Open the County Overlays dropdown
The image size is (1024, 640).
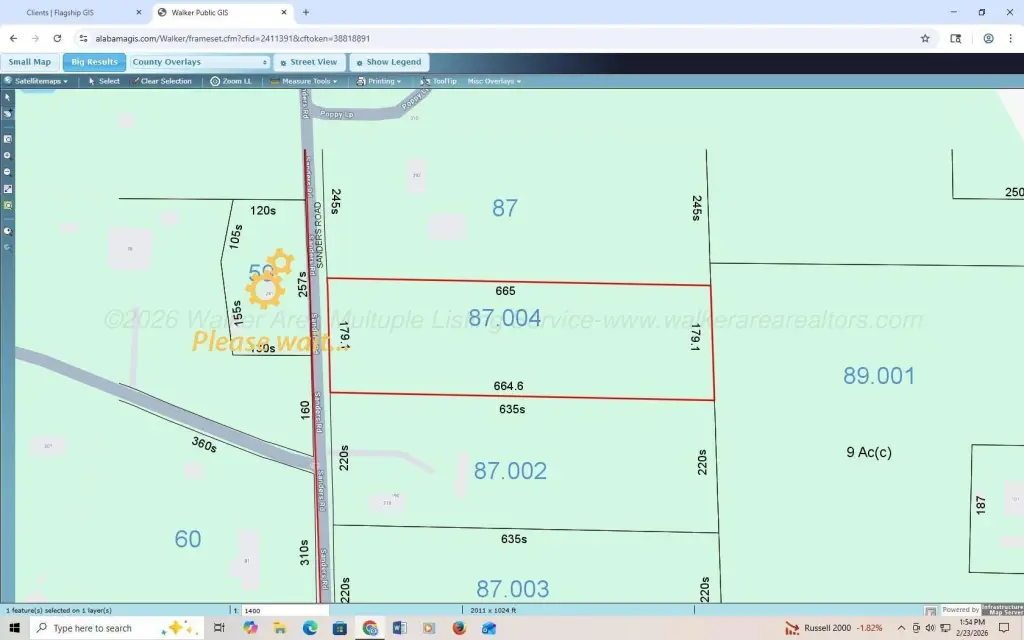click(x=200, y=62)
